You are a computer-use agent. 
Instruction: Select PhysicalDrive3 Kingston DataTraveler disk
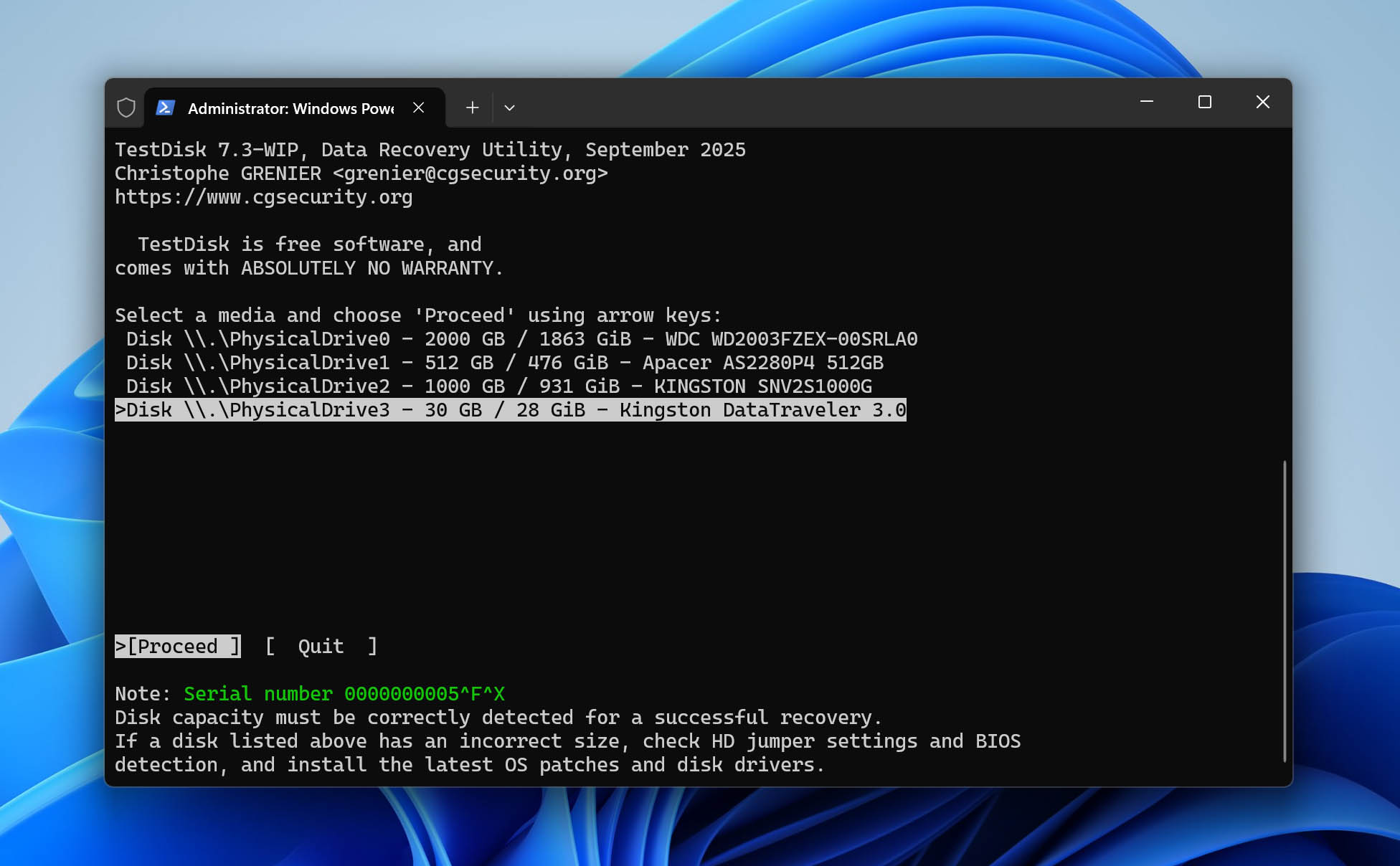tap(511, 410)
